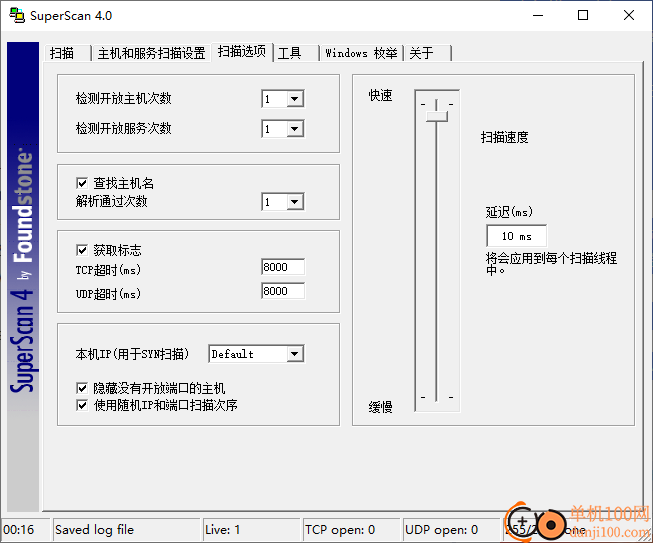Click the 扫描速度 label
The image size is (653, 543).
coord(505,137)
